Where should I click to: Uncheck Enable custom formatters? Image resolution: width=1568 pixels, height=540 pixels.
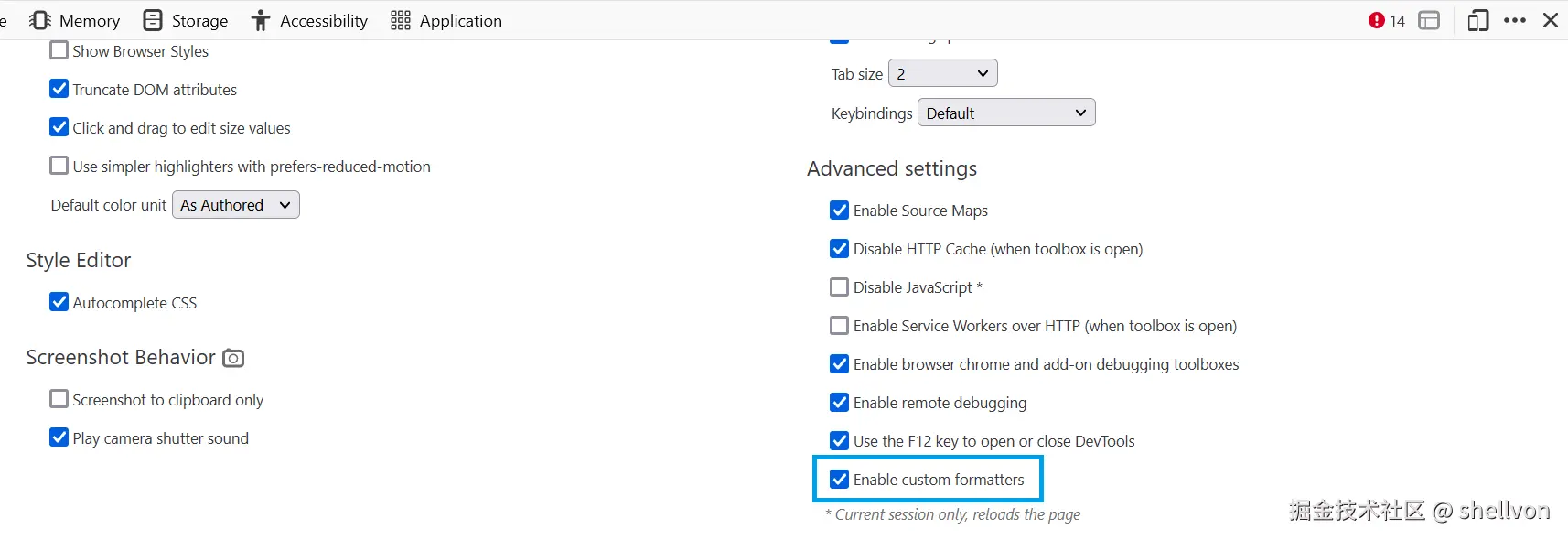[x=839, y=479]
